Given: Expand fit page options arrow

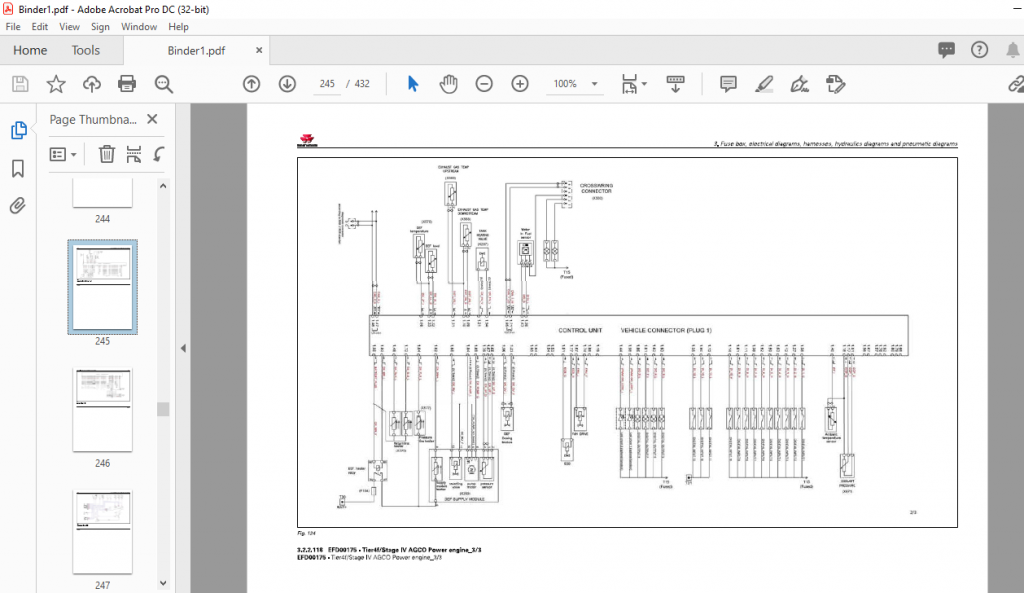Looking at the screenshot, I should point(645,84).
